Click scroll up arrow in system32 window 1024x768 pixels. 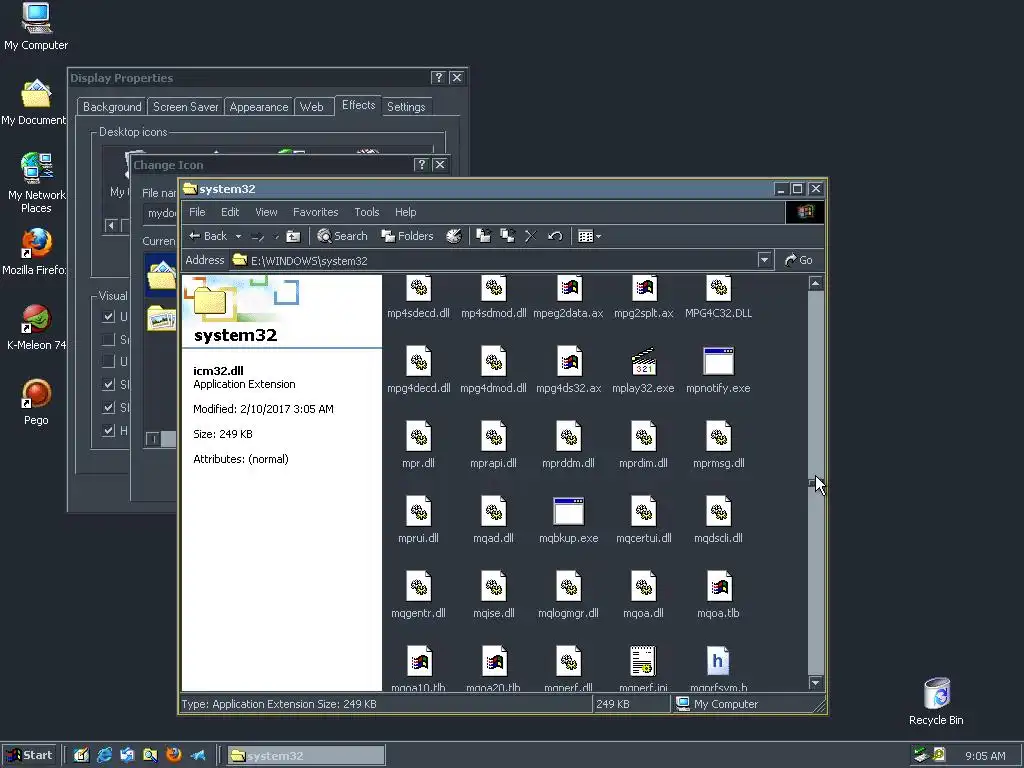click(815, 283)
